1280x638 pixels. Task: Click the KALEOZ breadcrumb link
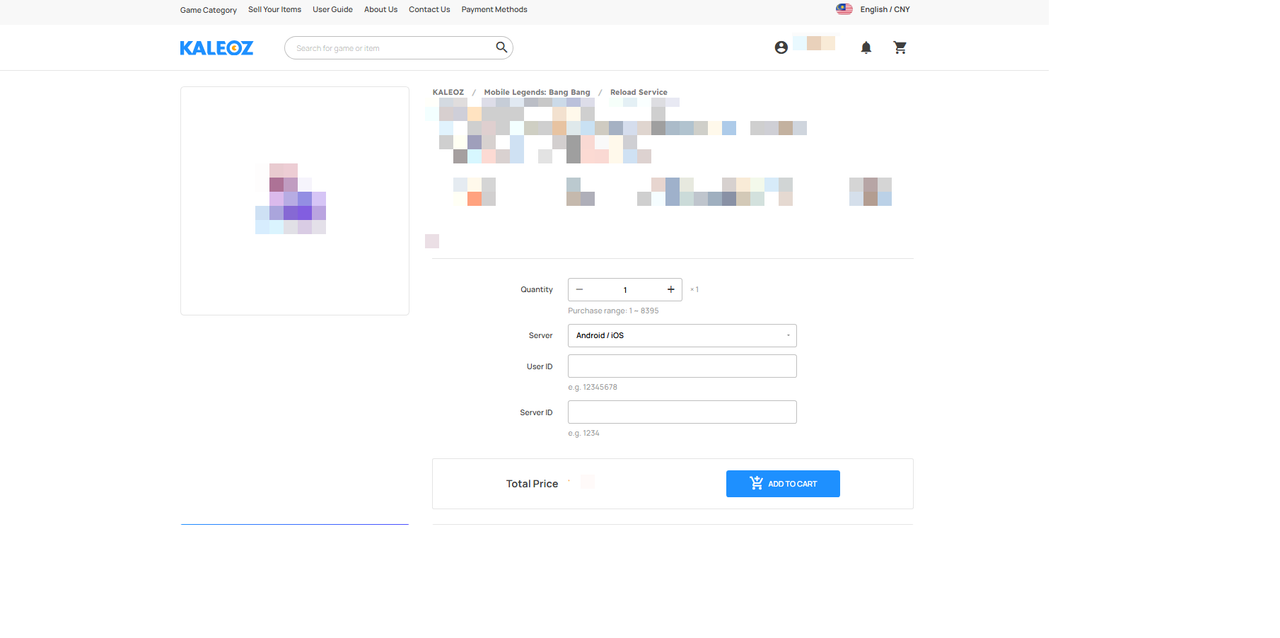pos(448,92)
